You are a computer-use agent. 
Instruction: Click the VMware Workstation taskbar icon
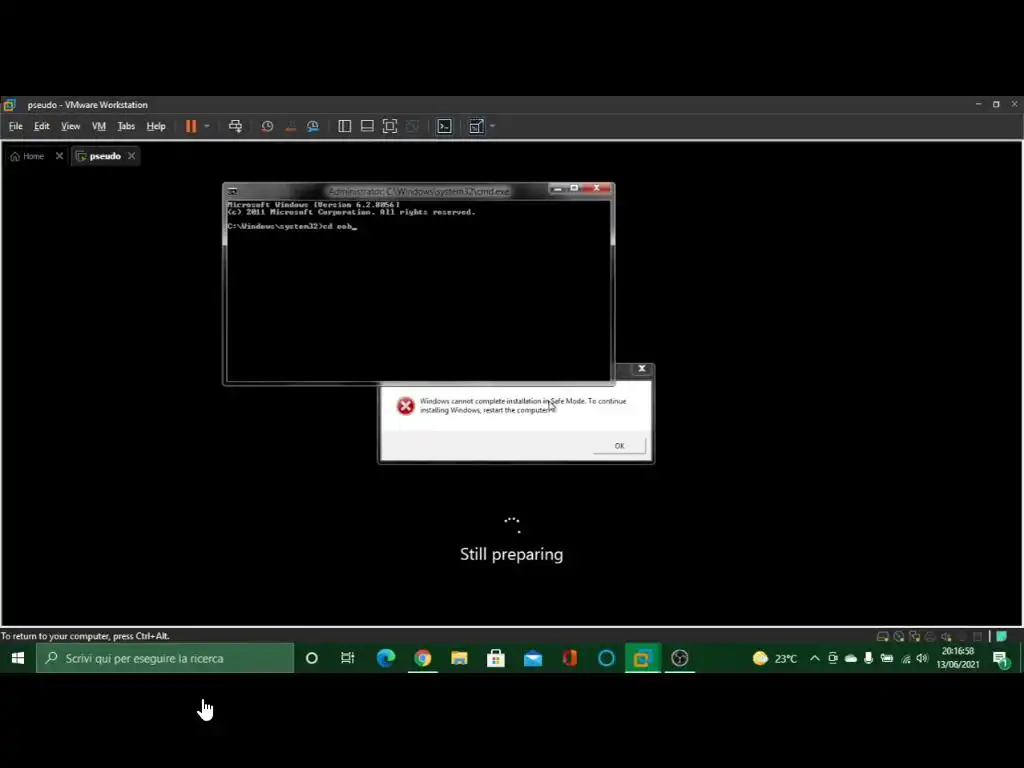coord(643,658)
